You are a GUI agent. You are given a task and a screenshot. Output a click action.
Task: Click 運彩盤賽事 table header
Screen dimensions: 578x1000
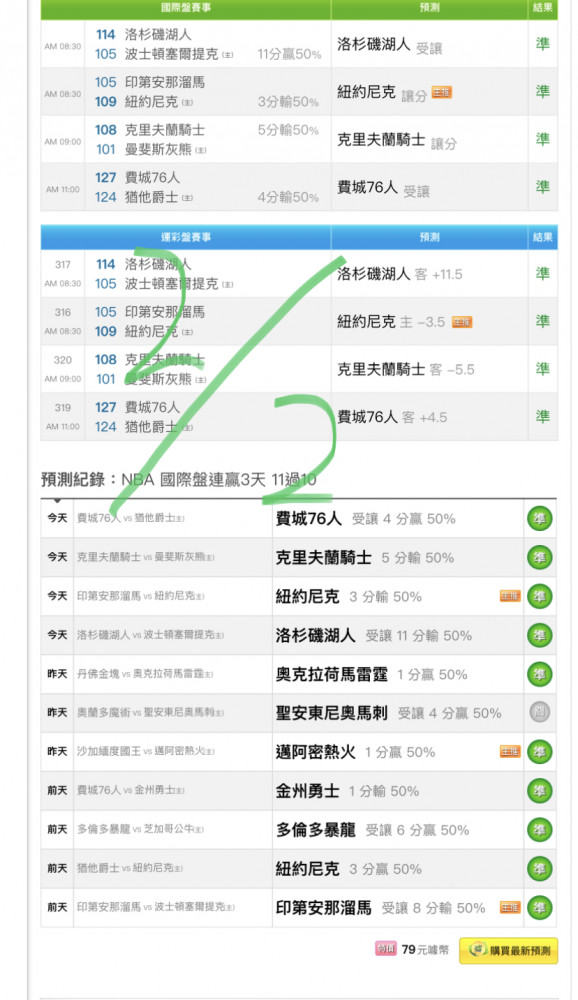point(186,237)
